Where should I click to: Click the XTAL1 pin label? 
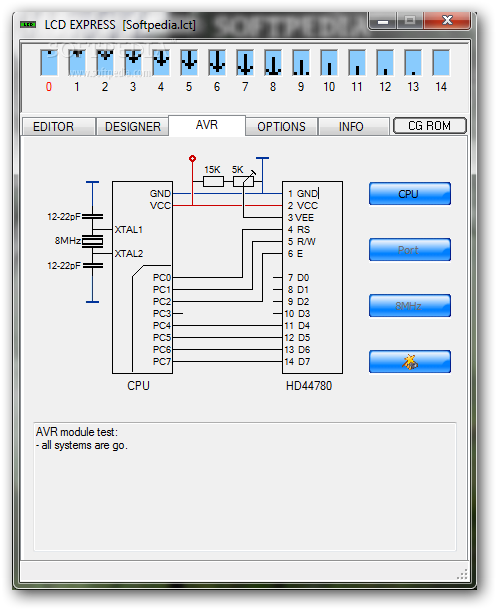tap(129, 230)
